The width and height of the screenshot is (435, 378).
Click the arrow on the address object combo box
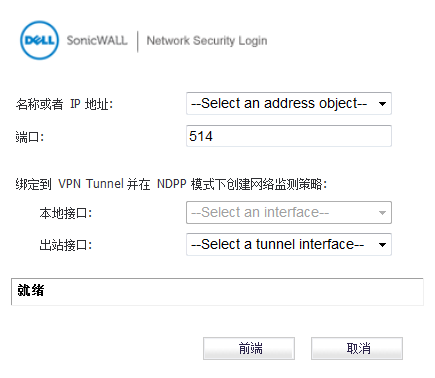click(382, 104)
